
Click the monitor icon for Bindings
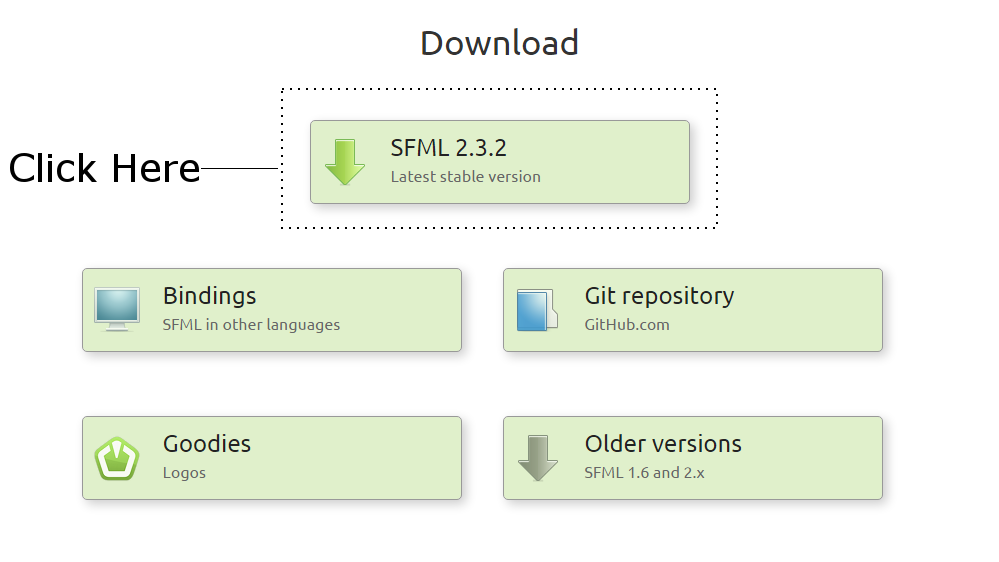[117, 310]
